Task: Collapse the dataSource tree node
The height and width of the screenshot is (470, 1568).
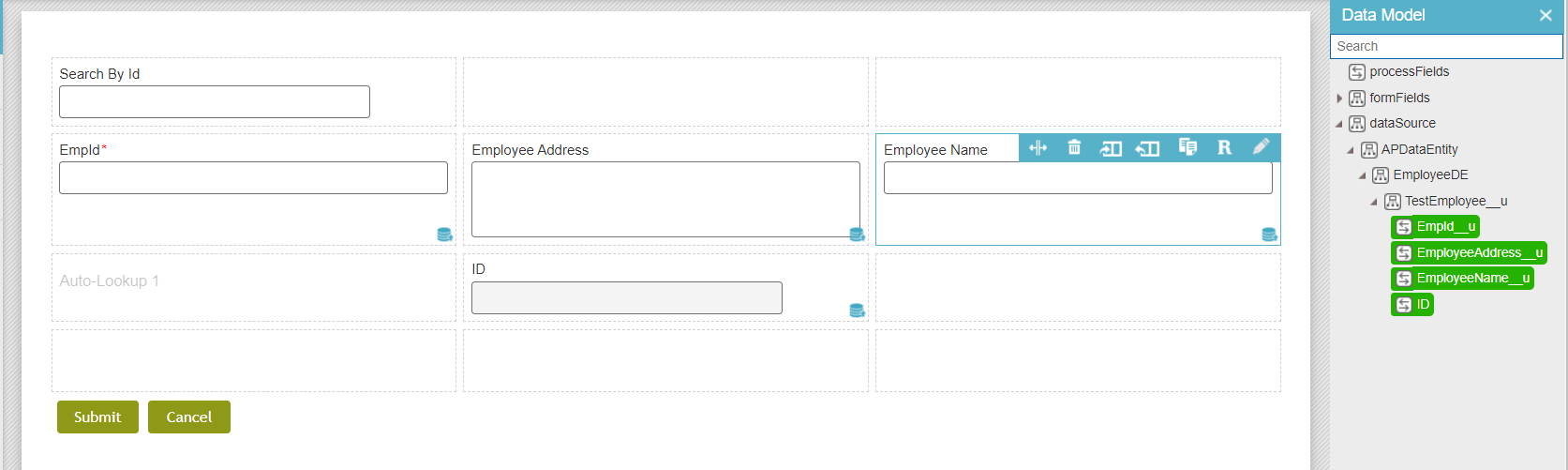Action: click(1339, 124)
